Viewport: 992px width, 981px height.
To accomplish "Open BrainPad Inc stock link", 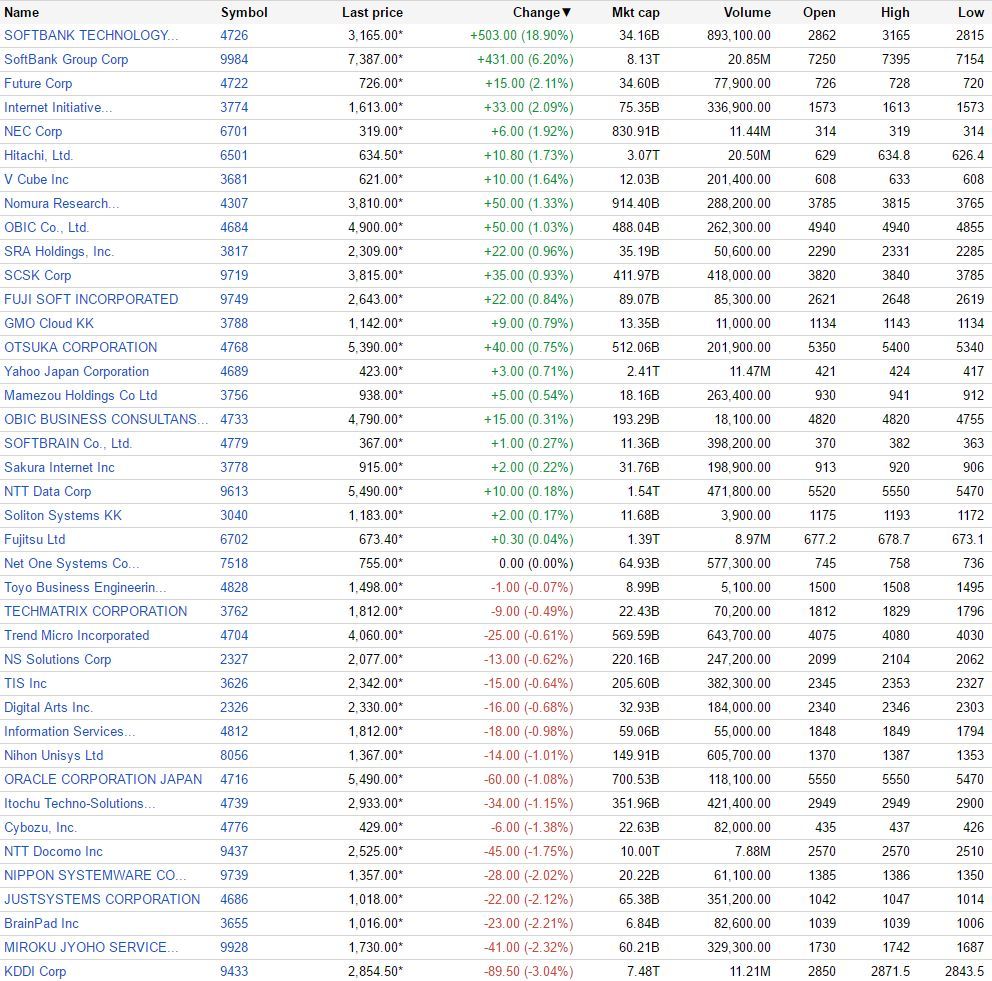I will pos(41,923).
